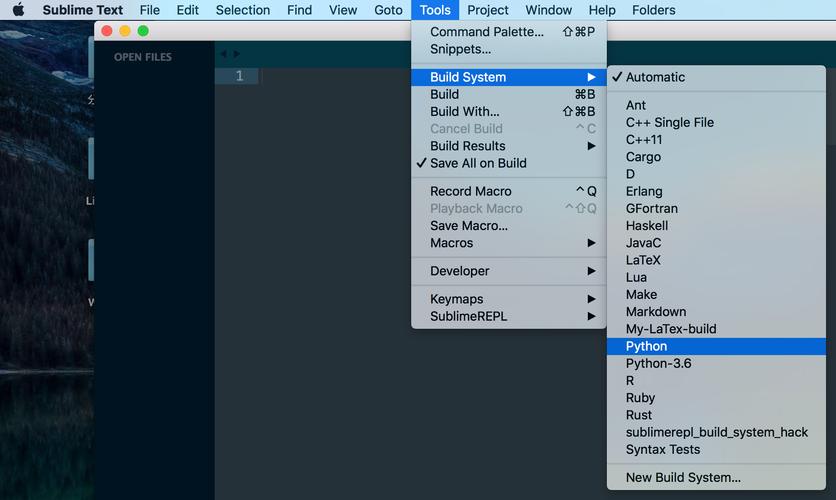
Task: Choose My-LaTex-build build system
Action: pos(716,329)
